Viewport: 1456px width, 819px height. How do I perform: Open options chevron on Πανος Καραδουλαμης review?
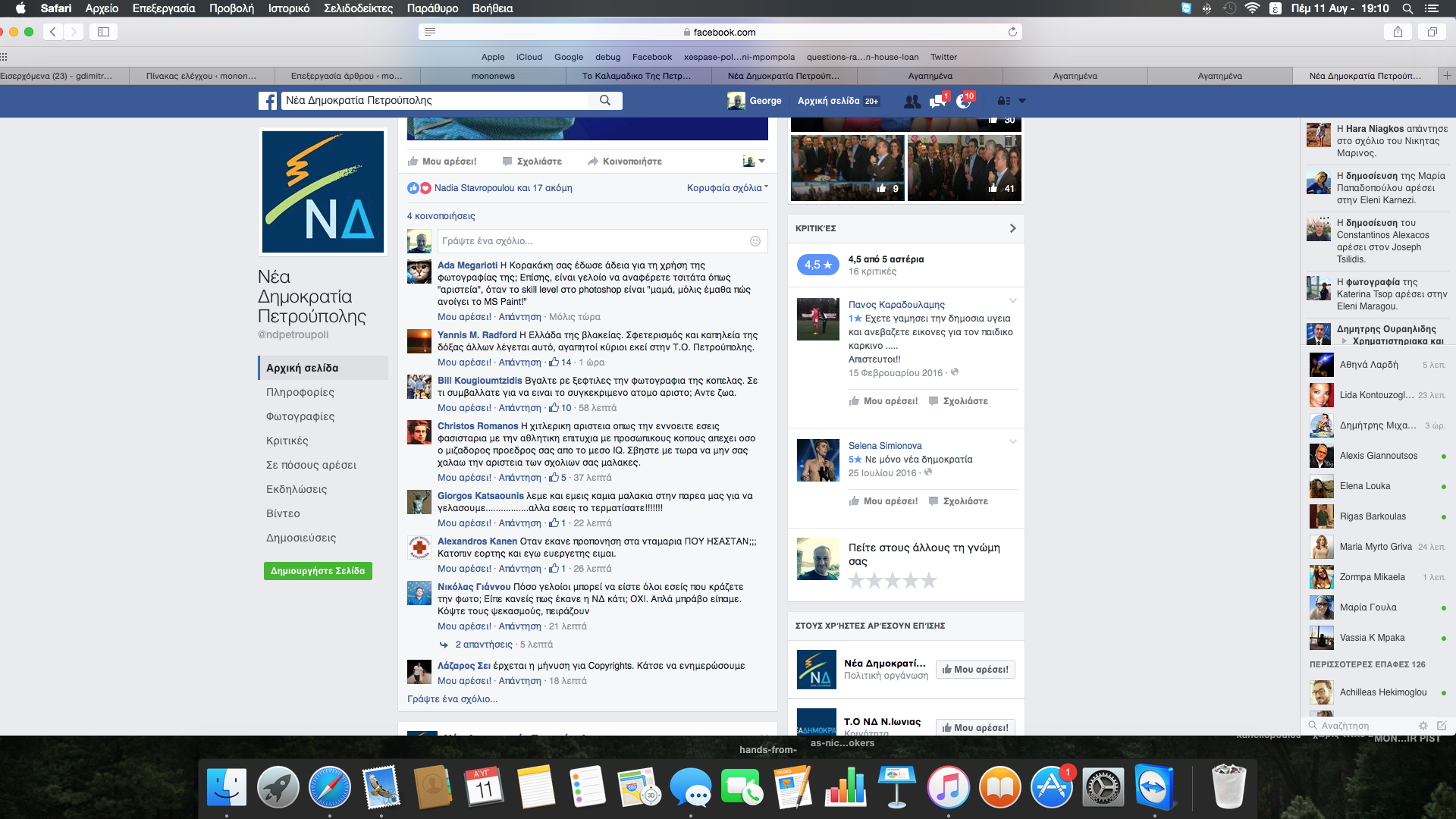click(1012, 301)
